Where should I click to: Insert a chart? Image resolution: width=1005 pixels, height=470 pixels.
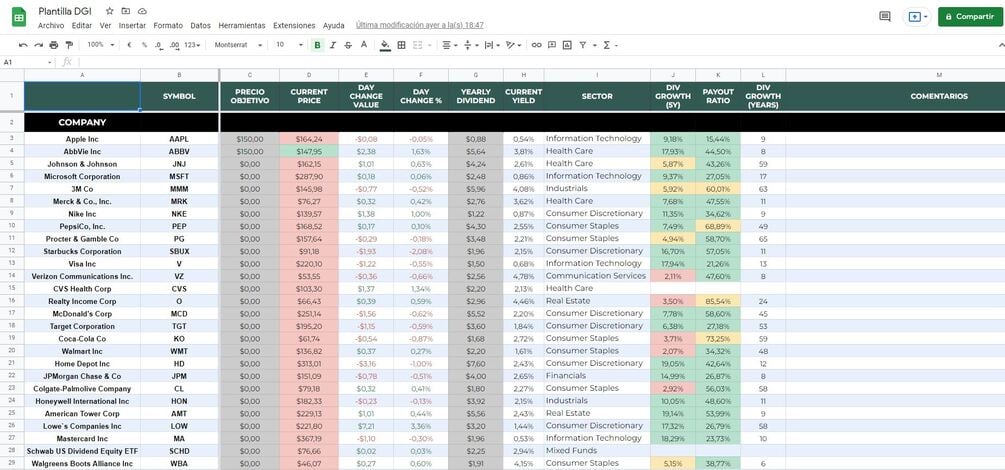point(567,45)
